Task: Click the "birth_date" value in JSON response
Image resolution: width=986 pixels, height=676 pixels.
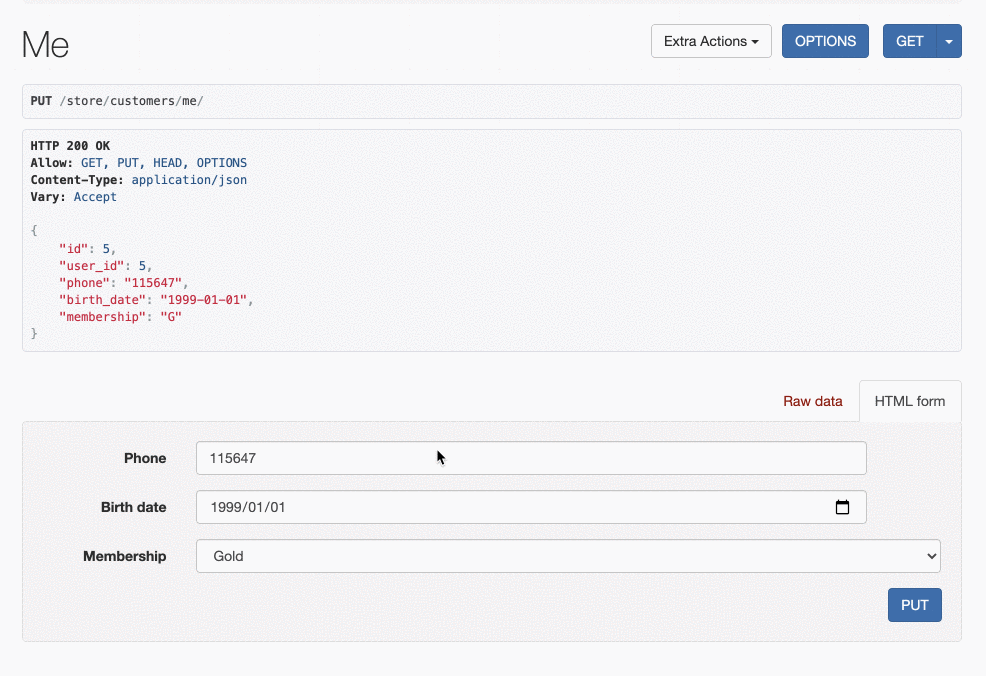Action: (x=204, y=300)
